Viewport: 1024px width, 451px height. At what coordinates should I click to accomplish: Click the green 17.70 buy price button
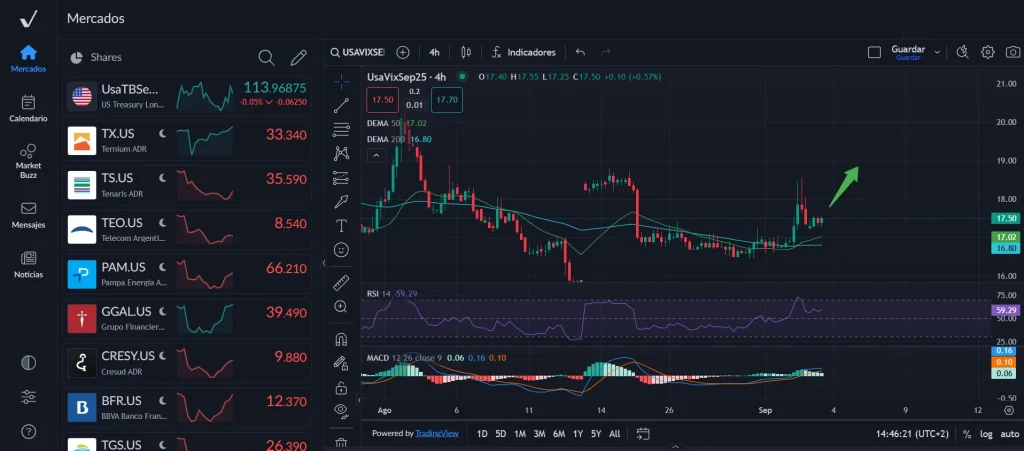click(447, 100)
